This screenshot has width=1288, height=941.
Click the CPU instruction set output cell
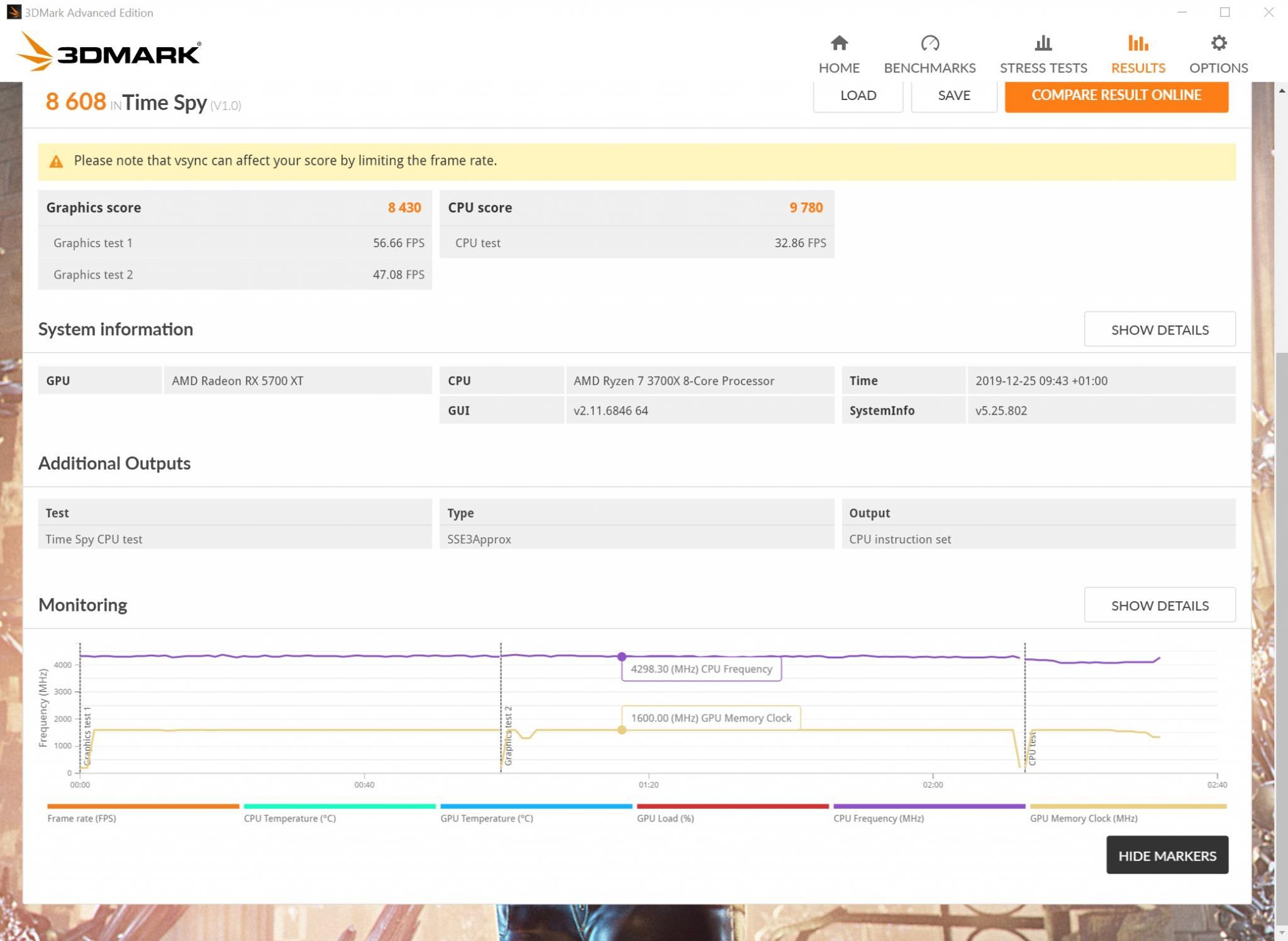pos(1038,539)
